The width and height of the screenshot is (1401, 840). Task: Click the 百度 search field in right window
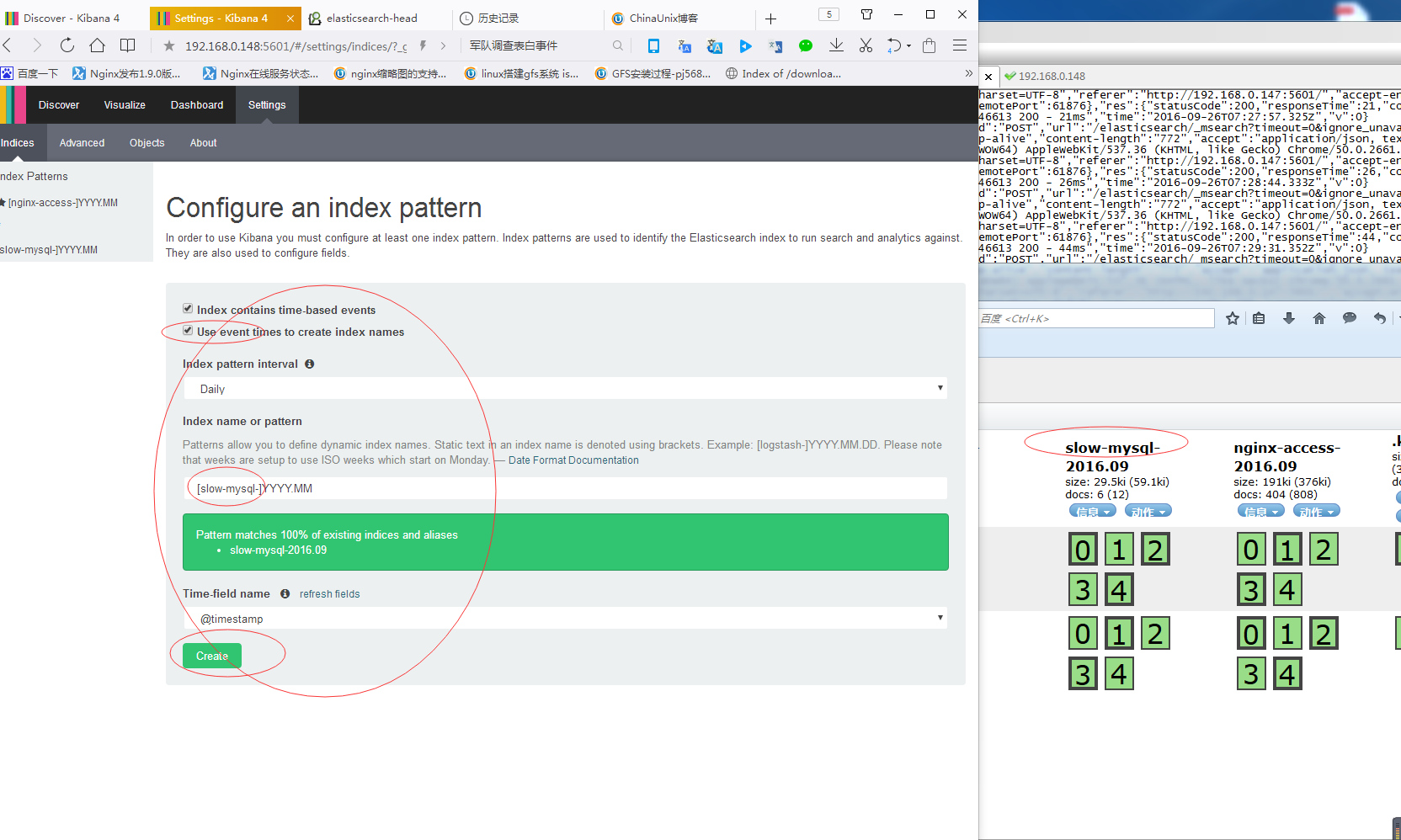(1096, 318)
